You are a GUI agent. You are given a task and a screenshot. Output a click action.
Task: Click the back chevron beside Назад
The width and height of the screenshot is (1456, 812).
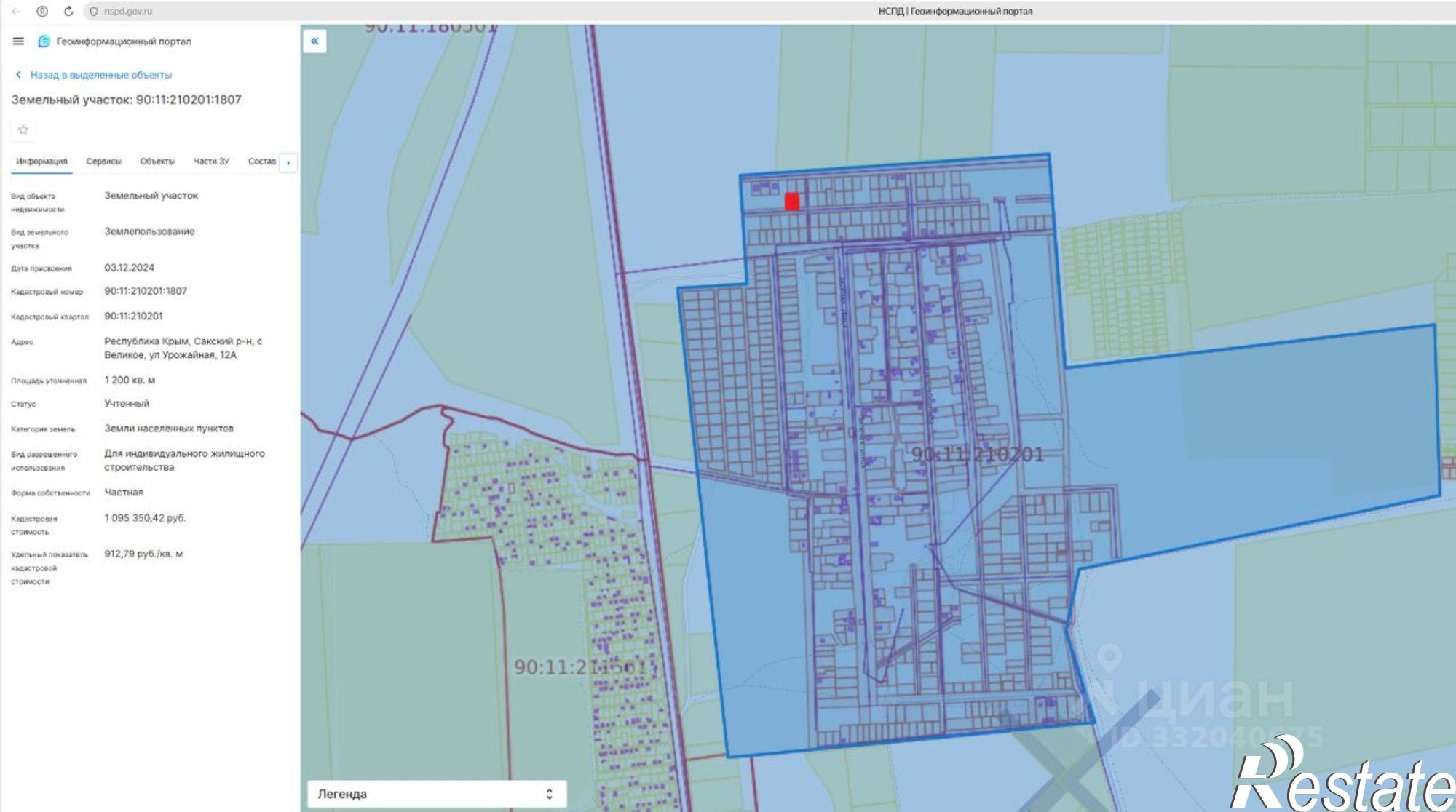pyautogui.click(x=18, y=74)
